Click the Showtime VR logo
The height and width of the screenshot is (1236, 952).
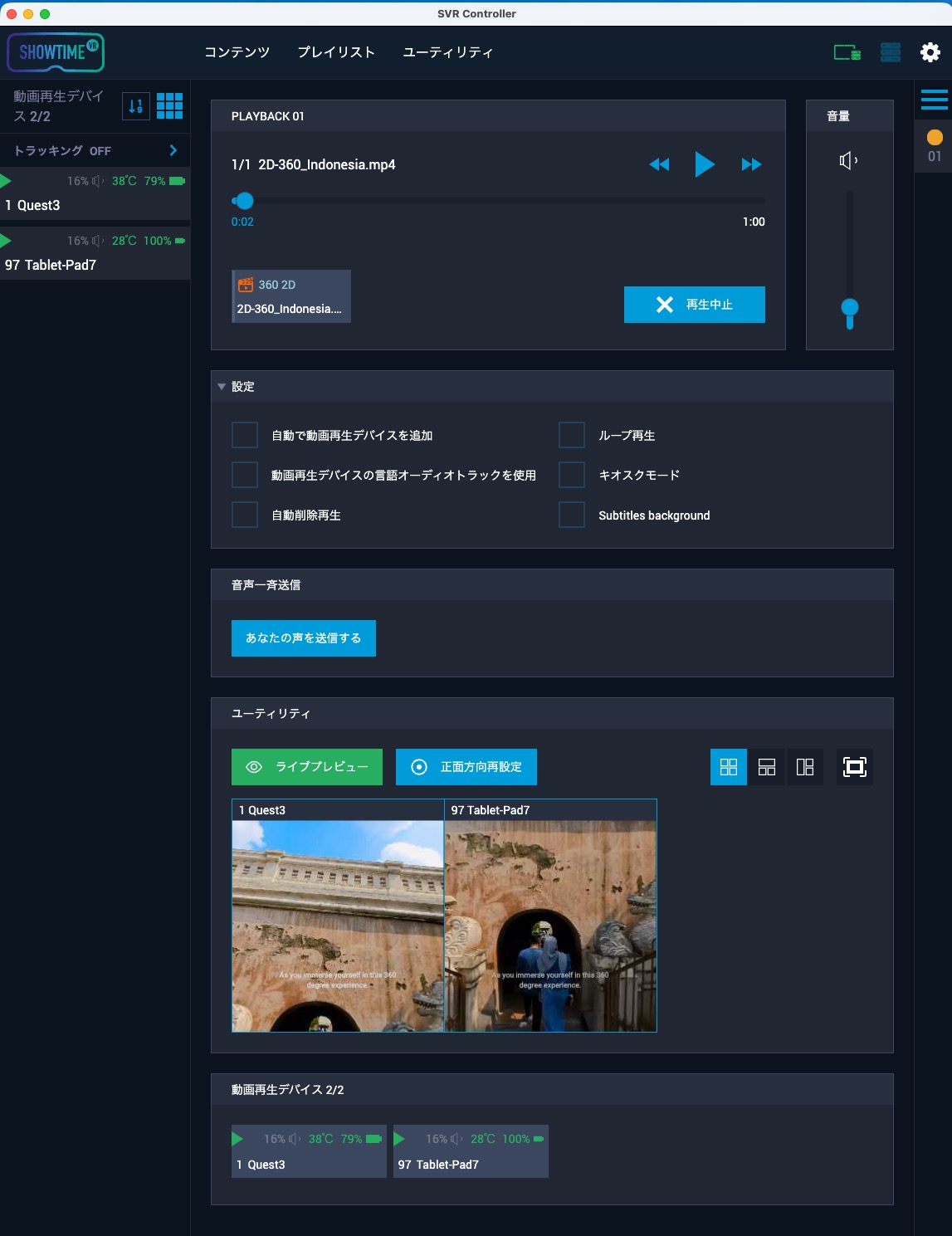coord(56,52)
